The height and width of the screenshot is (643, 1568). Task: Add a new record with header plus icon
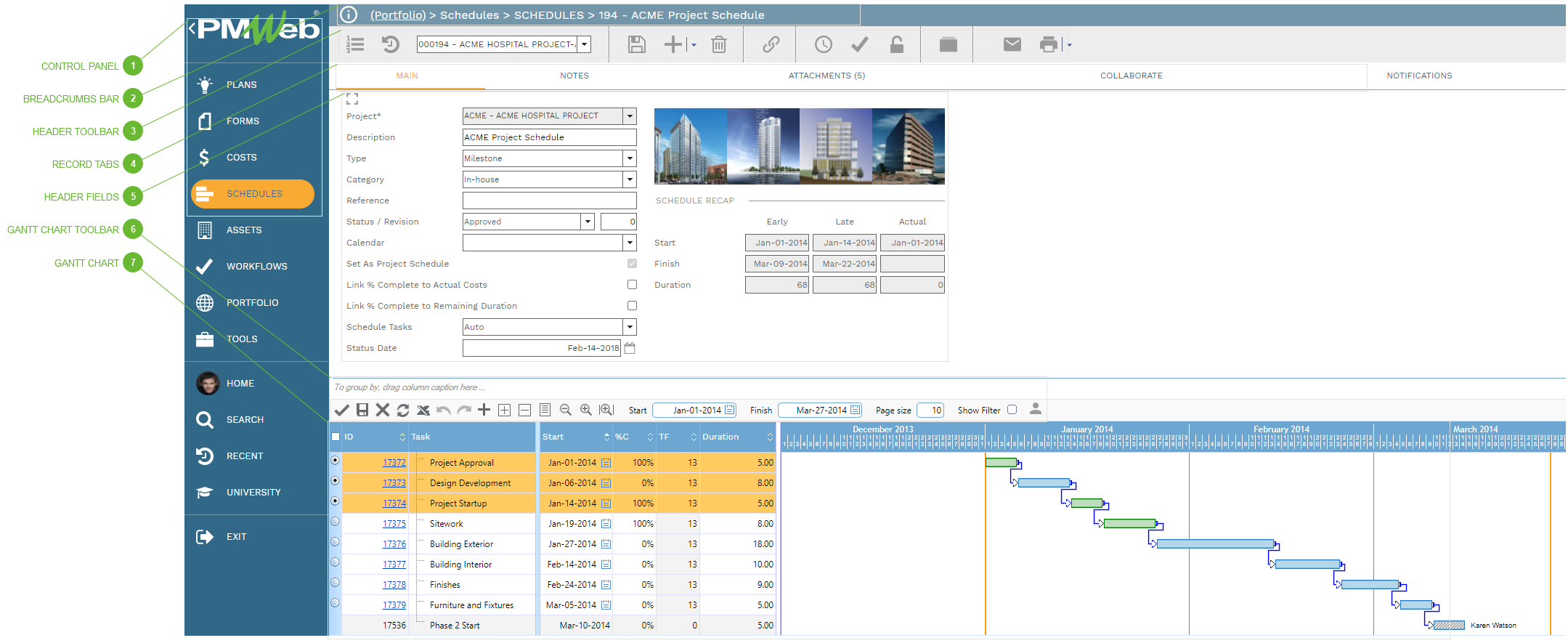click(673, 44)
